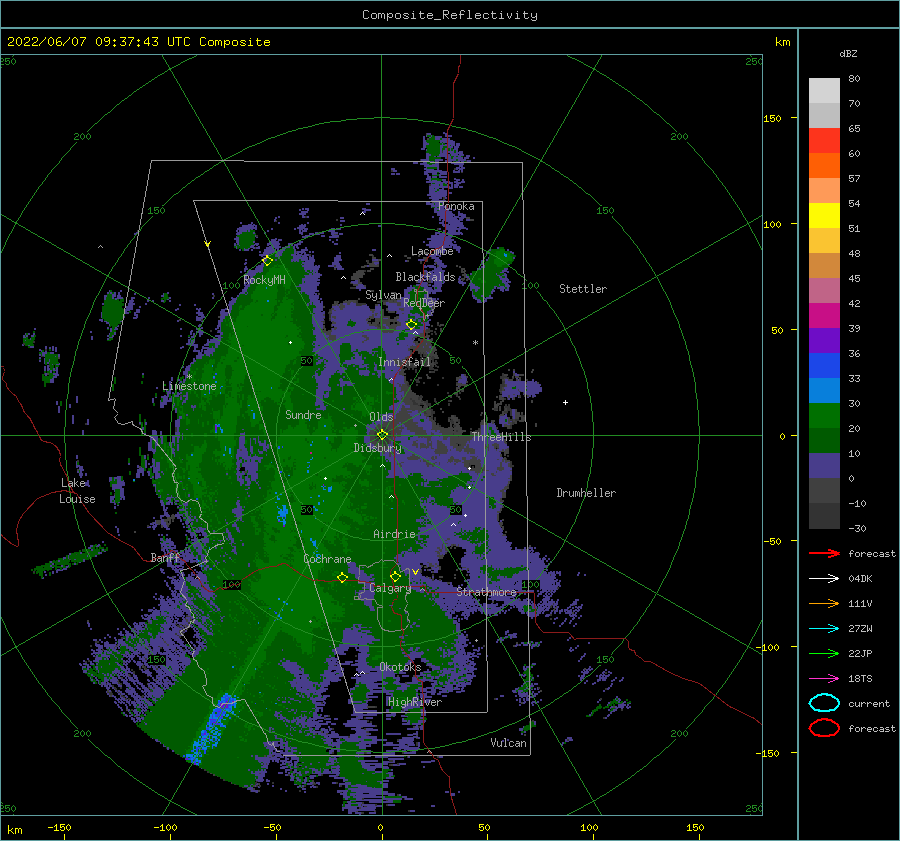
Task: Click the Innisfail town label
Action: tap(404, 362)
